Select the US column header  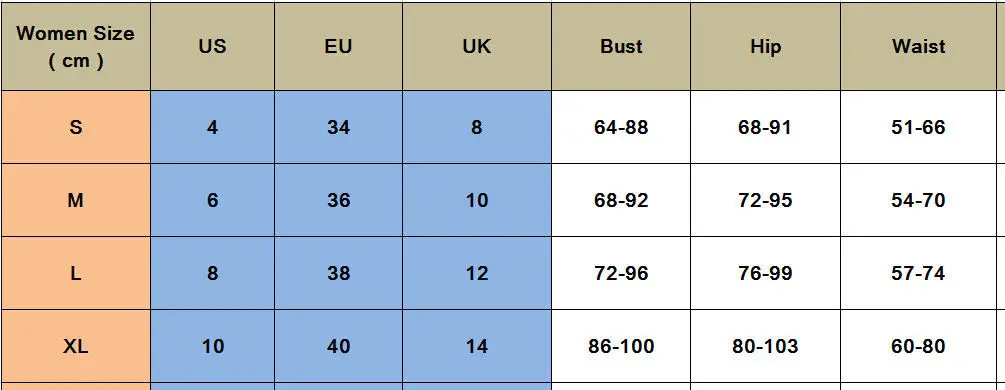[212, 46]
